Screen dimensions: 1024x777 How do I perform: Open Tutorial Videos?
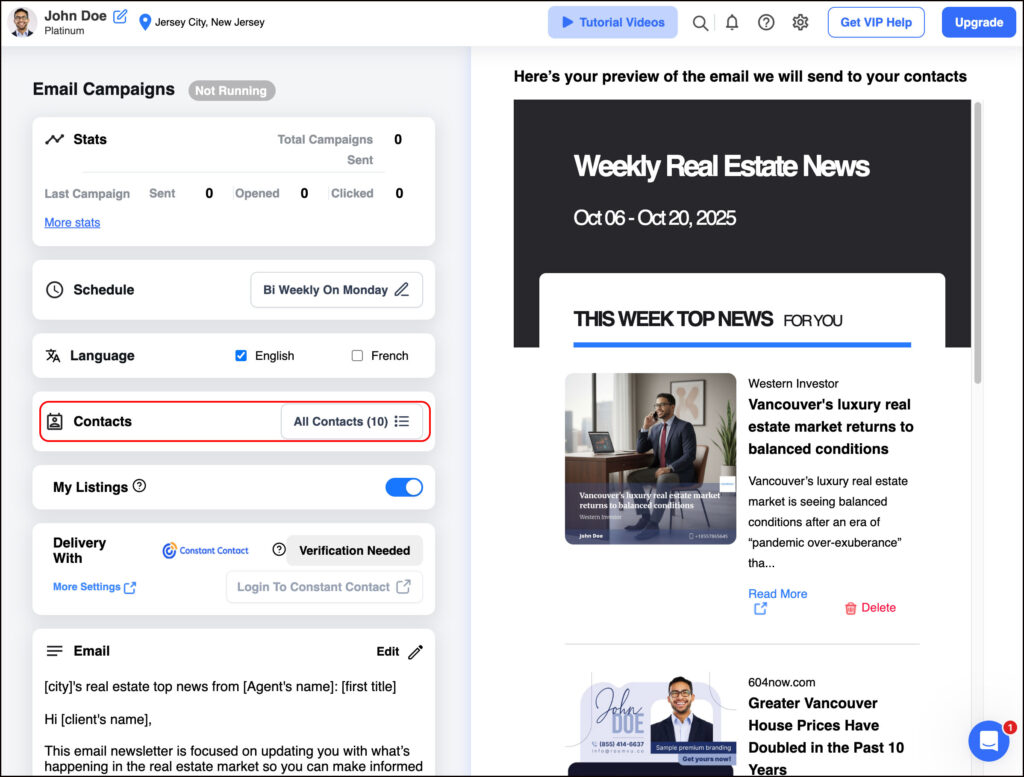tap(612, 22)
